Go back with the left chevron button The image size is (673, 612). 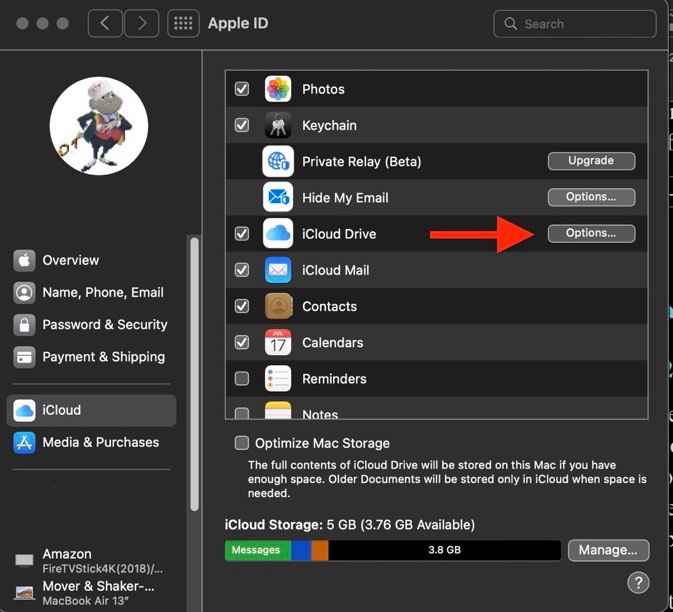click(x=105, y=23)
